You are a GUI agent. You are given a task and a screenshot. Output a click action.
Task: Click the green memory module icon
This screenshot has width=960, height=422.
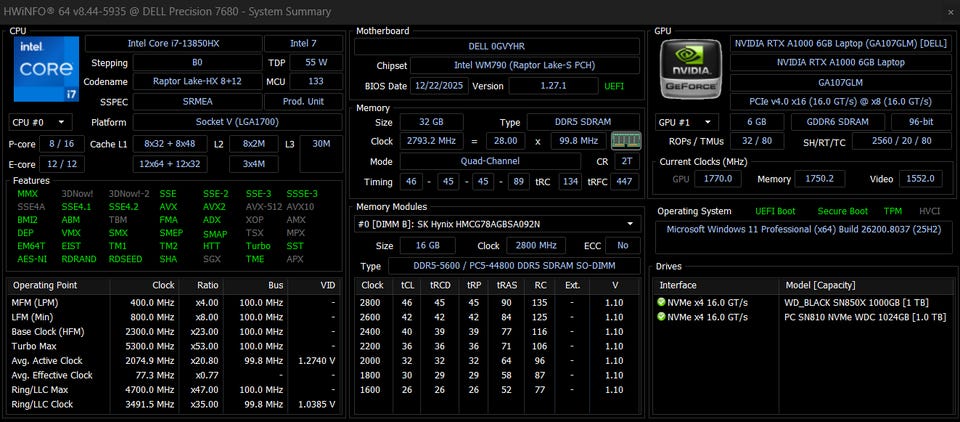pos(625,141)
